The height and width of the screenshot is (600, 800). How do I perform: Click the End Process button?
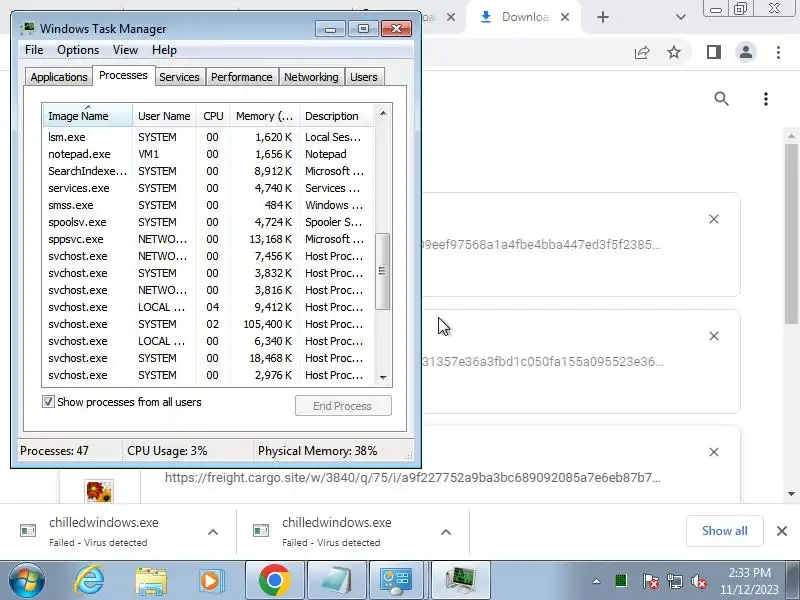pyautogui.click(x=343, y=406)
